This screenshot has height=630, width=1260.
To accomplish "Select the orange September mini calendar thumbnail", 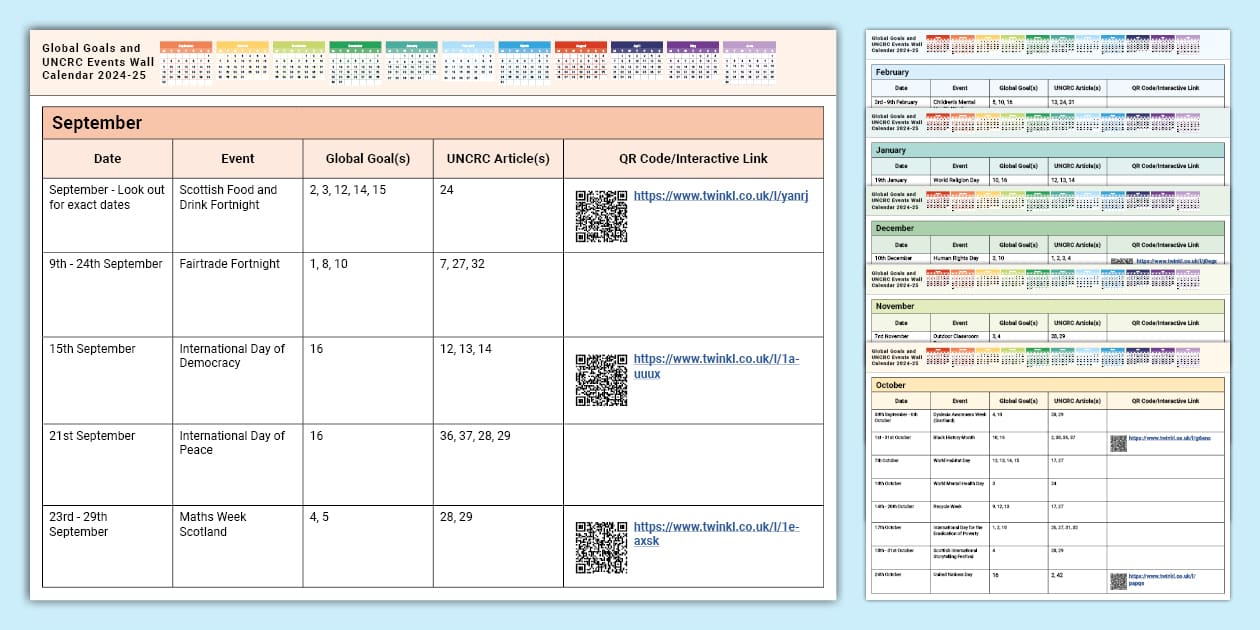I will [x=188, y=55].
